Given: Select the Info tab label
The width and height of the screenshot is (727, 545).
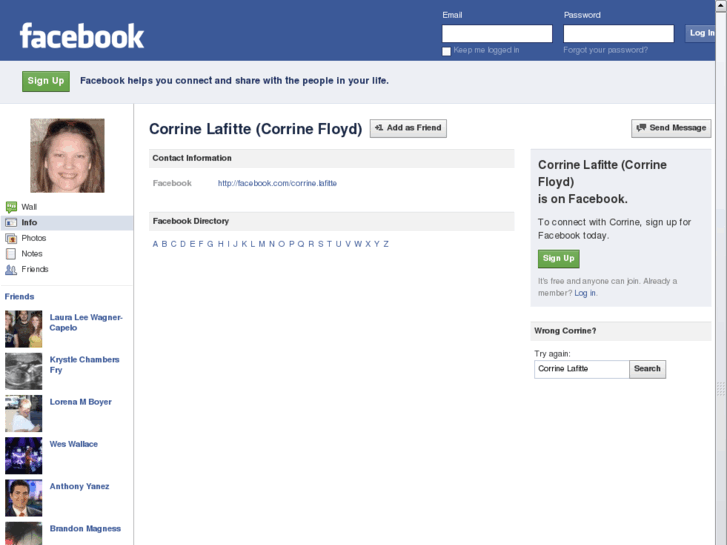Looking at the screenshot, I should (29, 223).
